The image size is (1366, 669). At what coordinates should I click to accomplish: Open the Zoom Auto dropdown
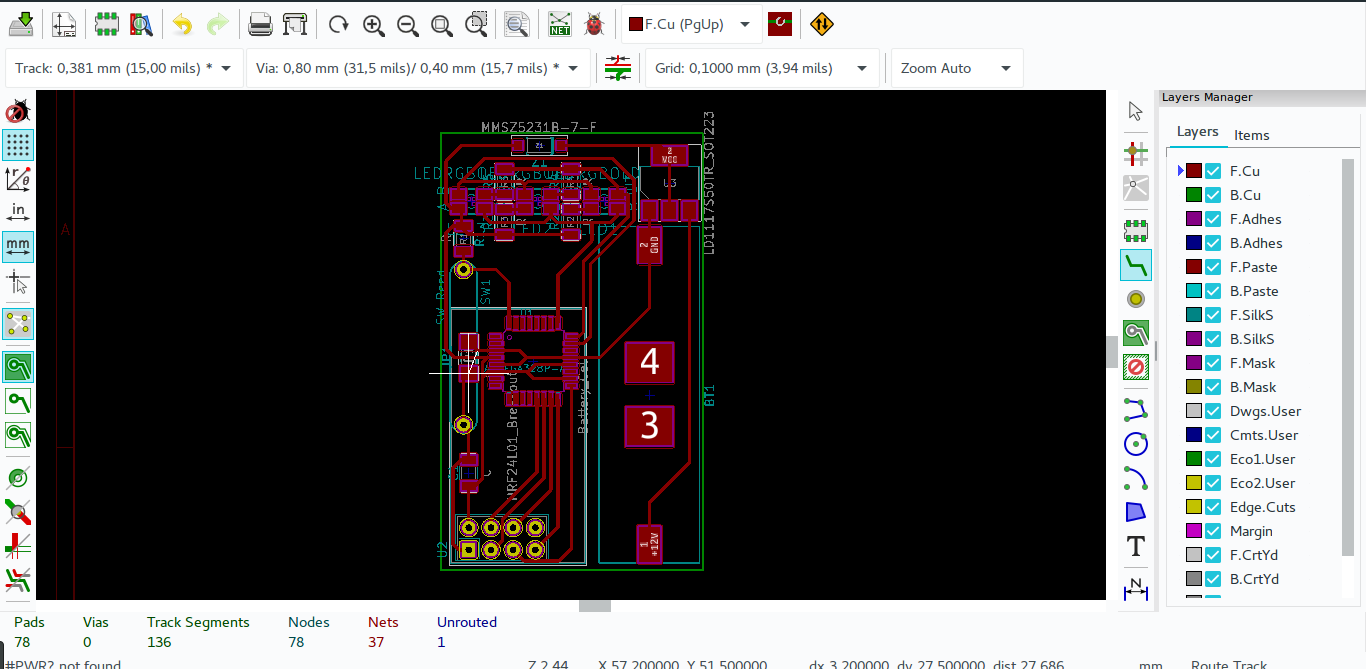point(957,68)
